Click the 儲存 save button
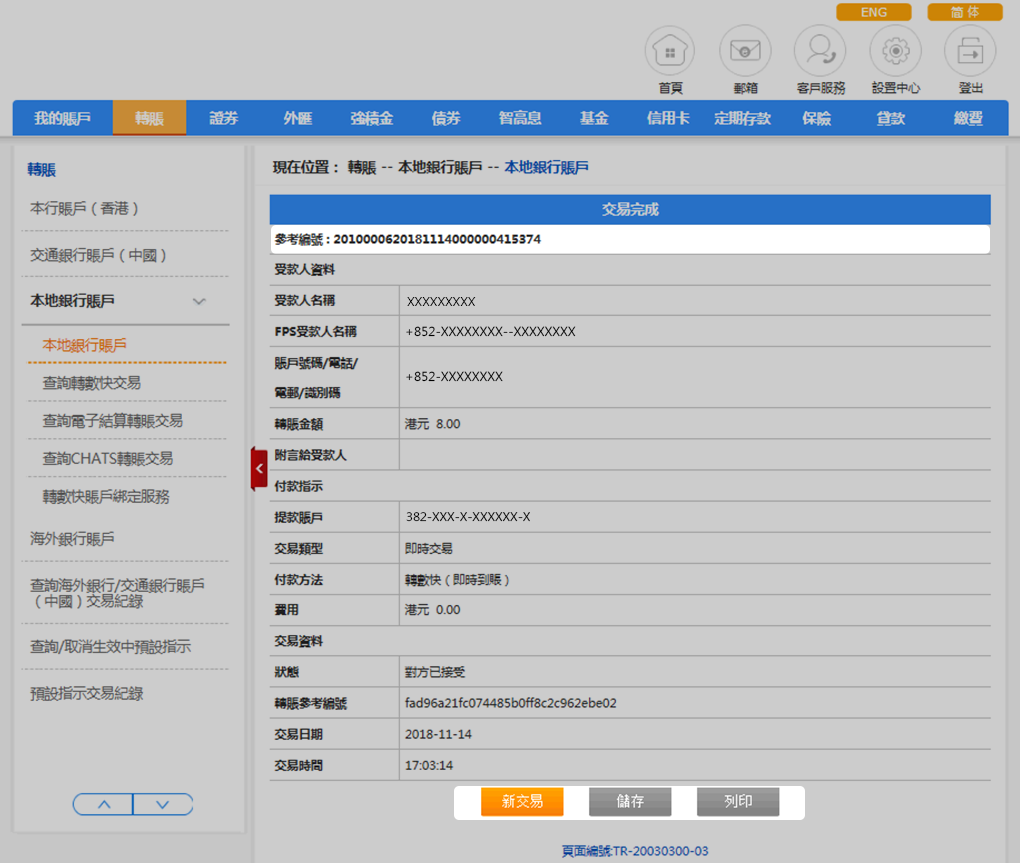The height and width of the screenshot is (863, 1020). pos(630,802)
